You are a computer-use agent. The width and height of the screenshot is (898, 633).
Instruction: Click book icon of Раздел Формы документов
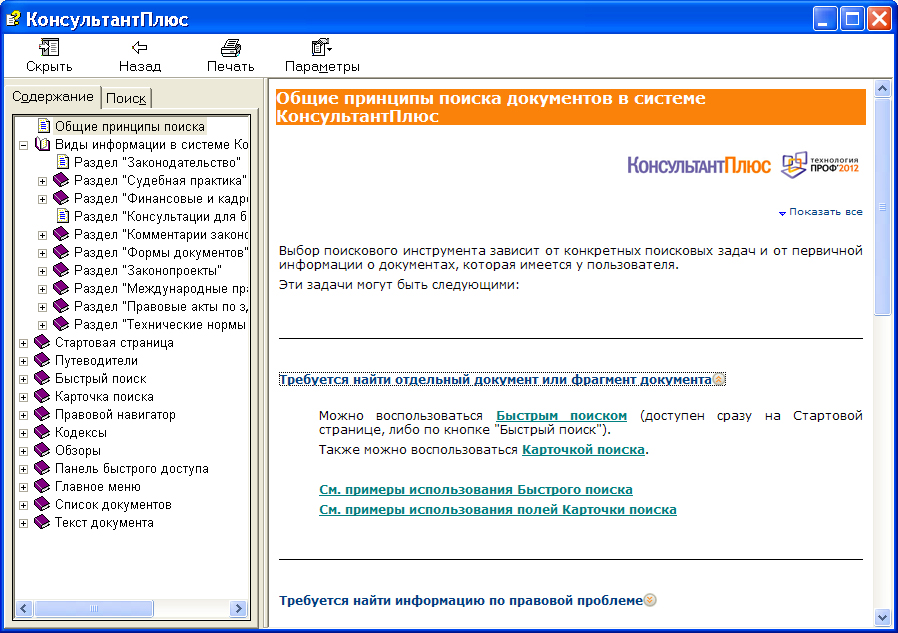tap(61, 252)
